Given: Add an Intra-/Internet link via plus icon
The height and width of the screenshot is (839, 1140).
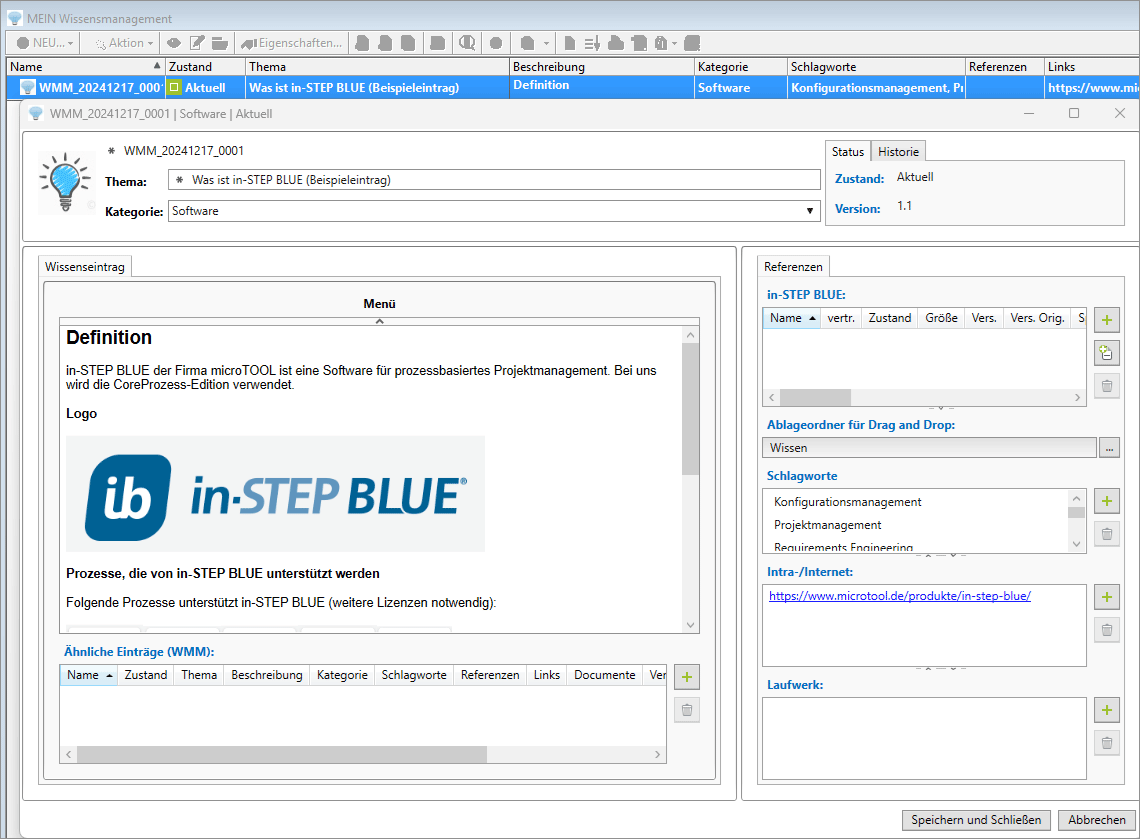Looking at the screenshot, I should point(1106,596).
